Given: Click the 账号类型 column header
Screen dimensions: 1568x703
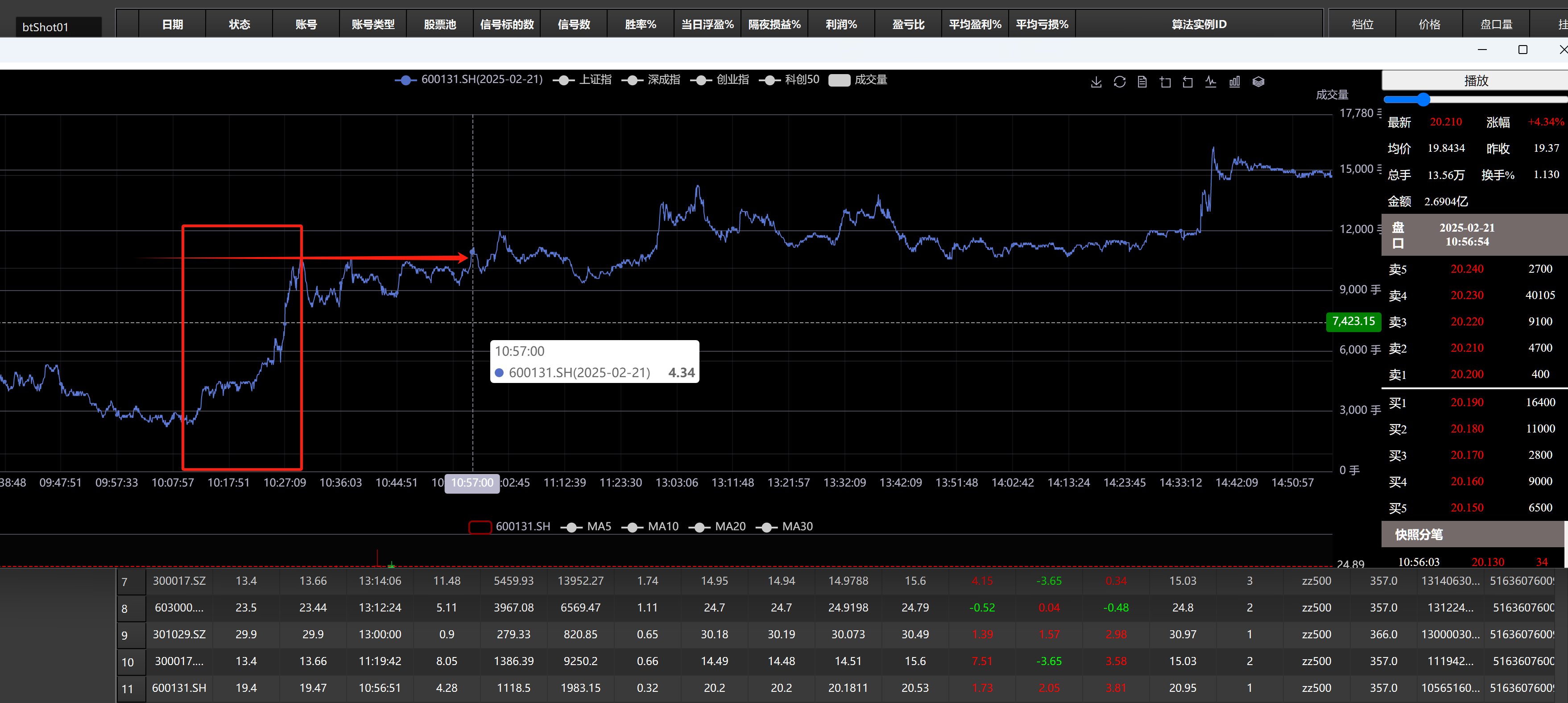Looking at the screenshot, I should 373,25.
